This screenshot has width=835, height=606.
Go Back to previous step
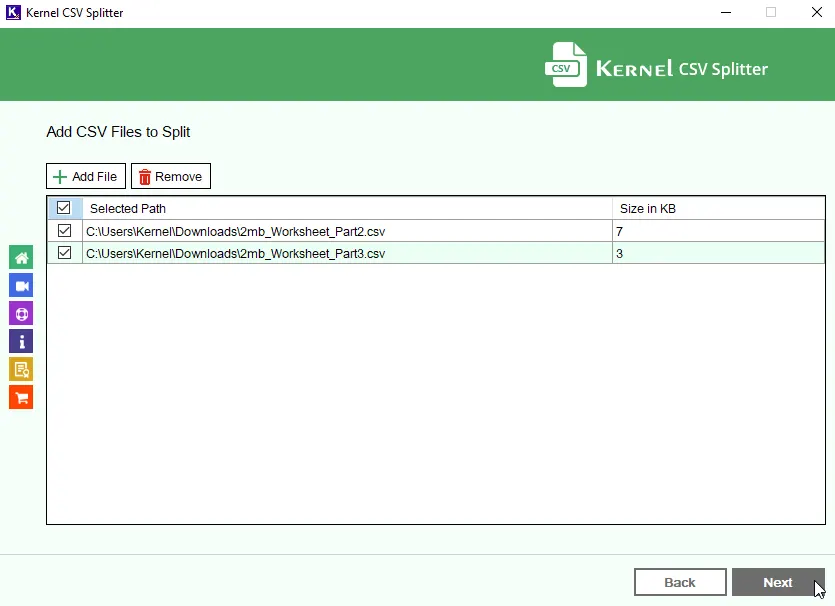pyautogui.click(x=680, y=583)
